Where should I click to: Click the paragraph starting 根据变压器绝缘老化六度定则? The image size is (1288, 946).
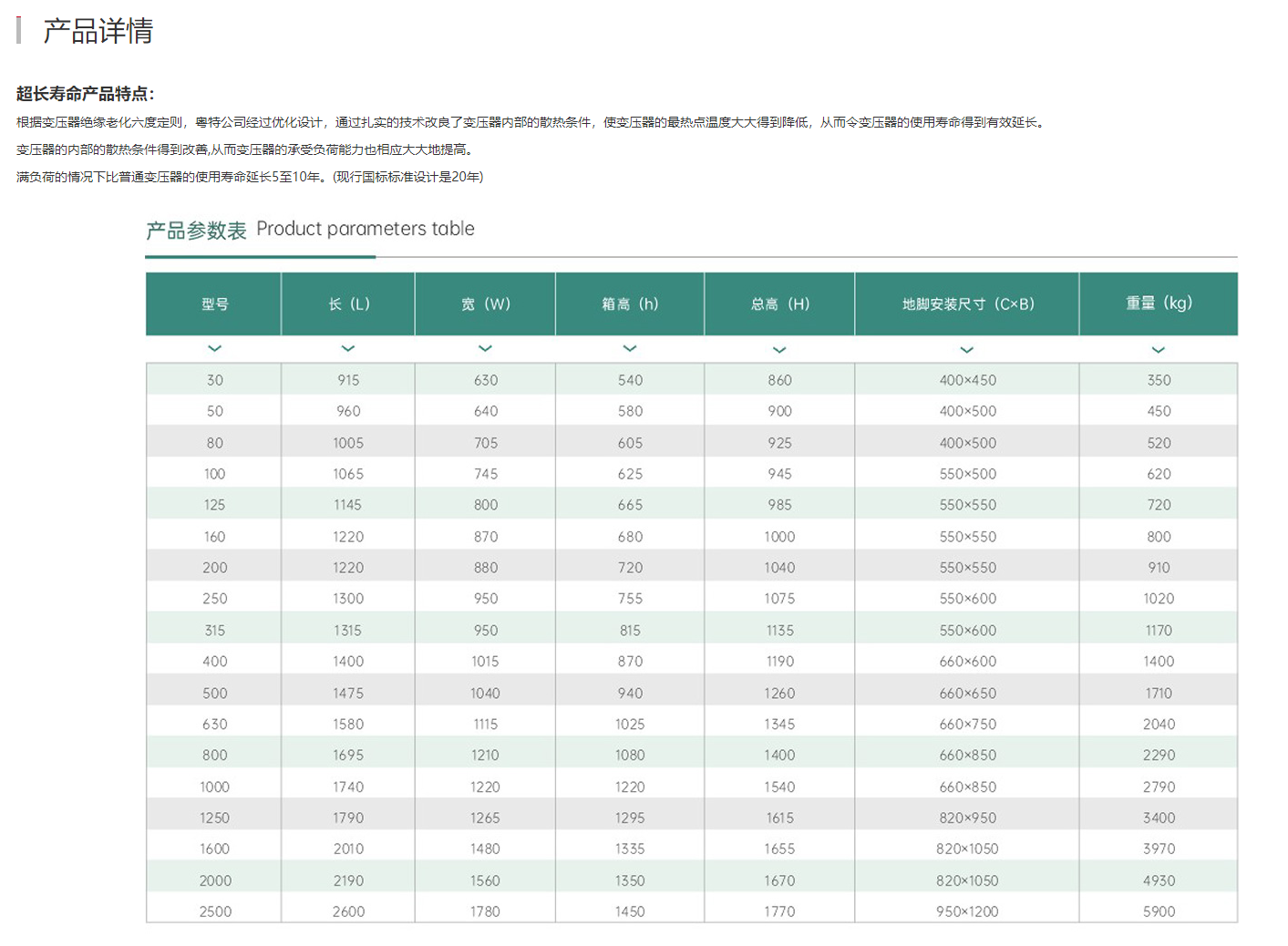point(531,122)
